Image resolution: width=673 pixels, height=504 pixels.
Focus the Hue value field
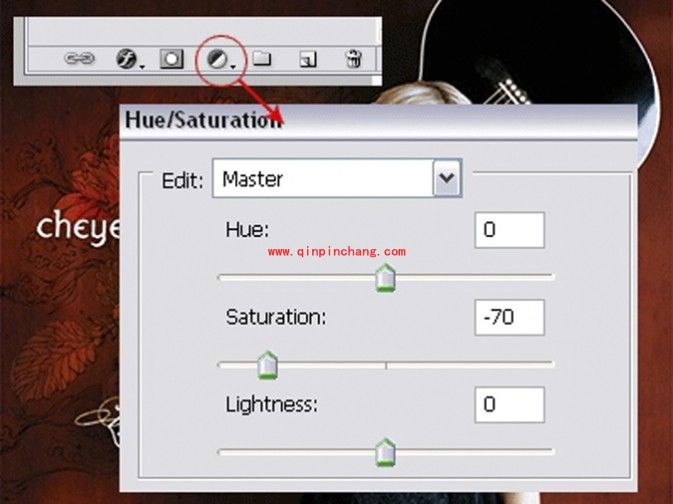point(509,230)
